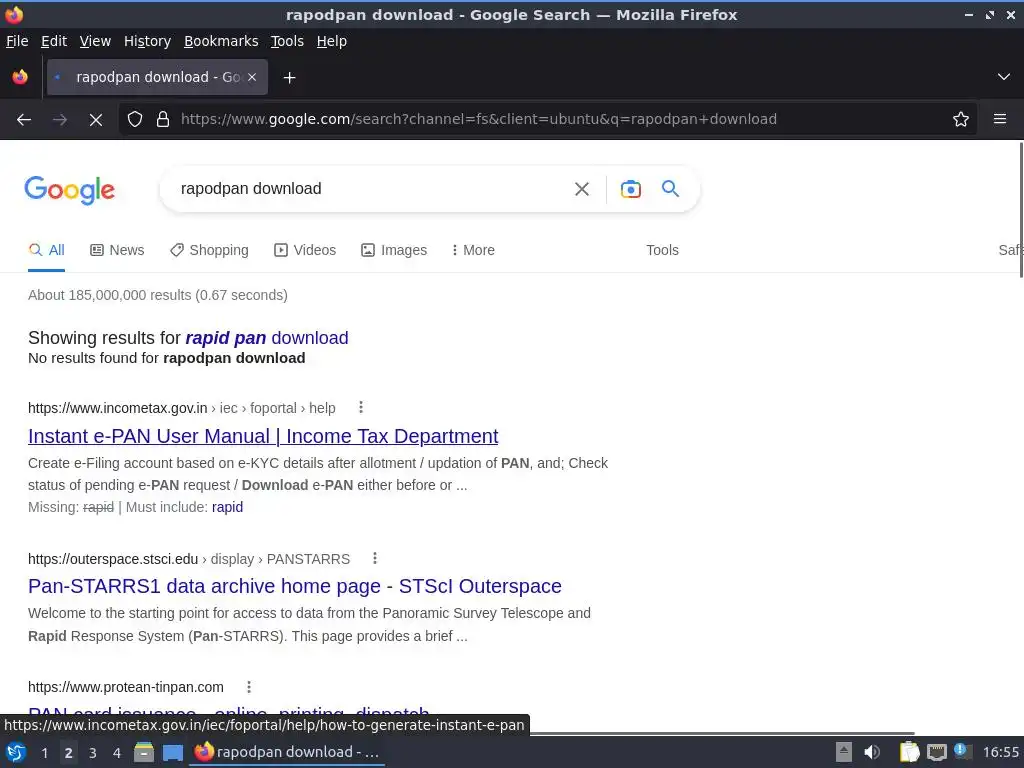The height and width of the screenshot is (768, 1024).
Task: Show site security padlock info
Action: [163, 120]
